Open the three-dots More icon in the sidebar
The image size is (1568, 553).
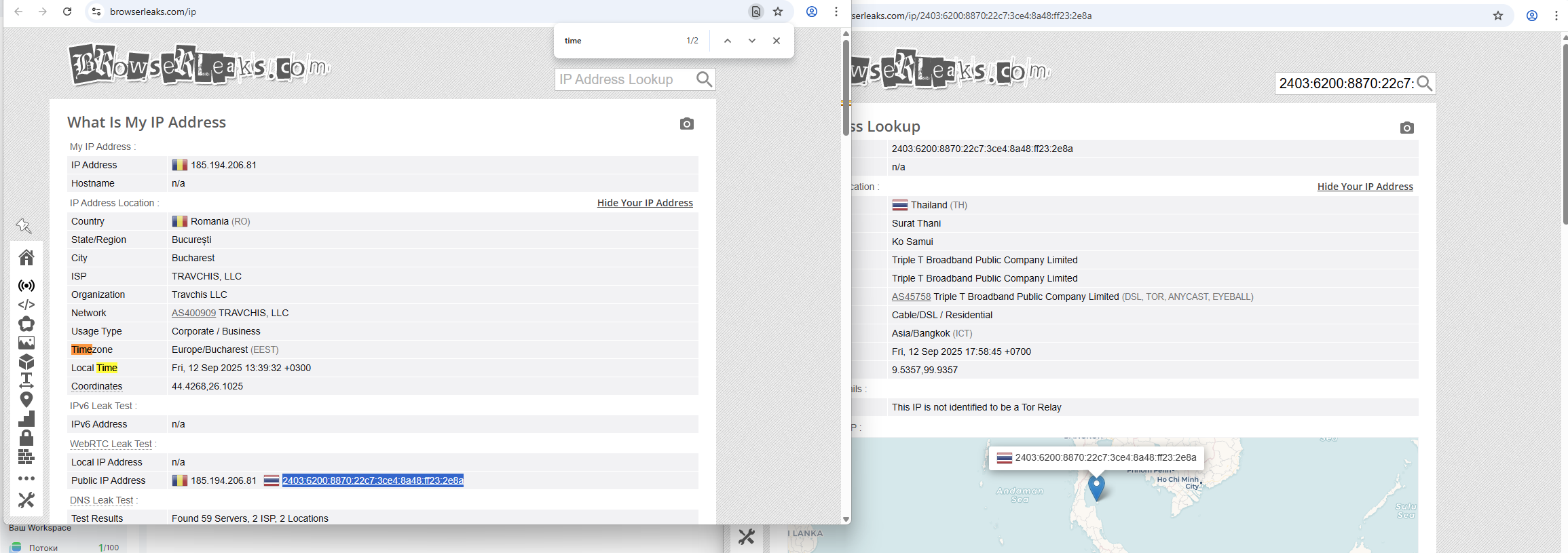(x=26, y=478)
